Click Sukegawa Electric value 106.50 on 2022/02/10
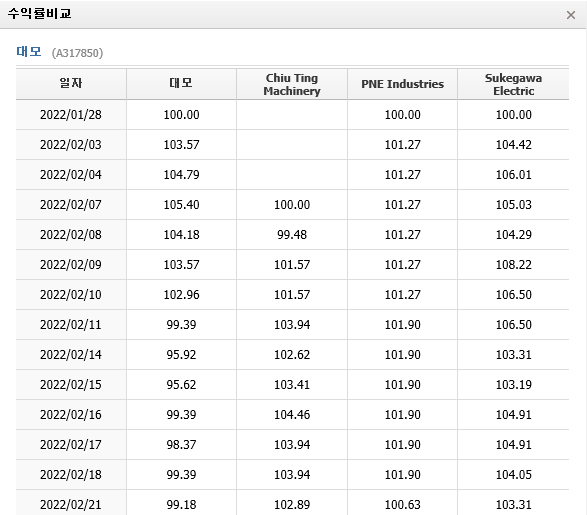Screen dimensions: 587x515 [514, 295]
